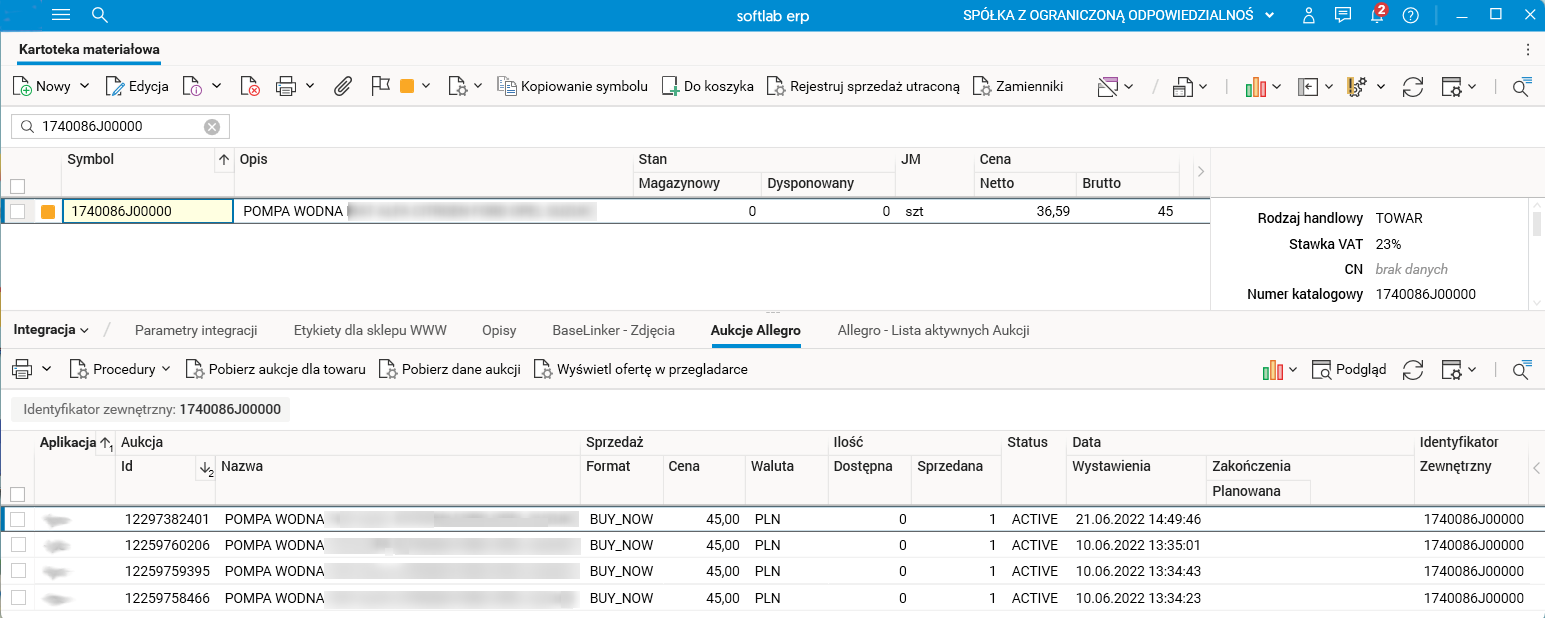Open the Nowy dropdown arrow
1545x618 pixels.
point(85,86)
